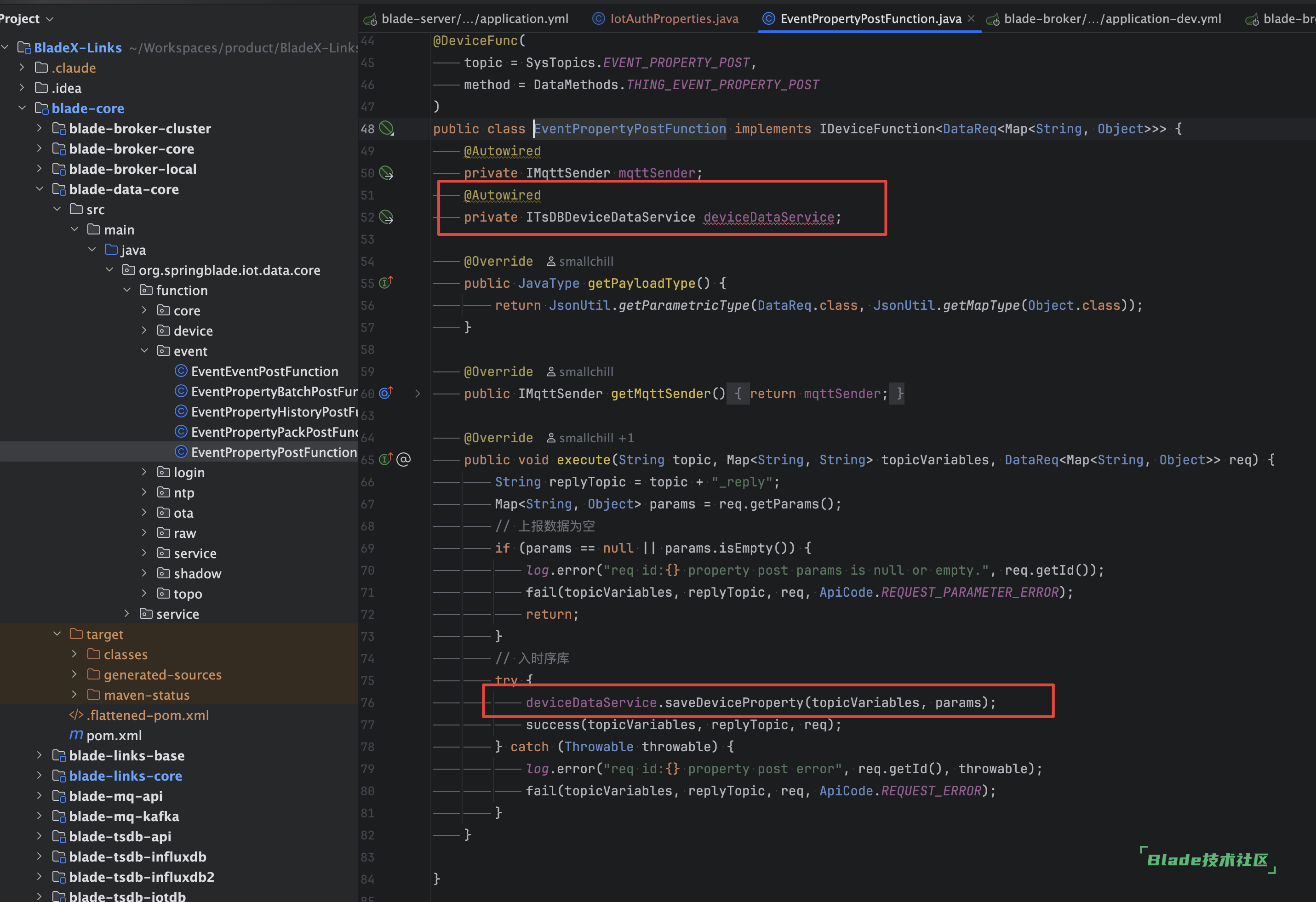The height and width of the screenshot is (902, 1316).
Task: Close the EventPropertyPostFunction.java tab
Action: click(x=971, y=19)
